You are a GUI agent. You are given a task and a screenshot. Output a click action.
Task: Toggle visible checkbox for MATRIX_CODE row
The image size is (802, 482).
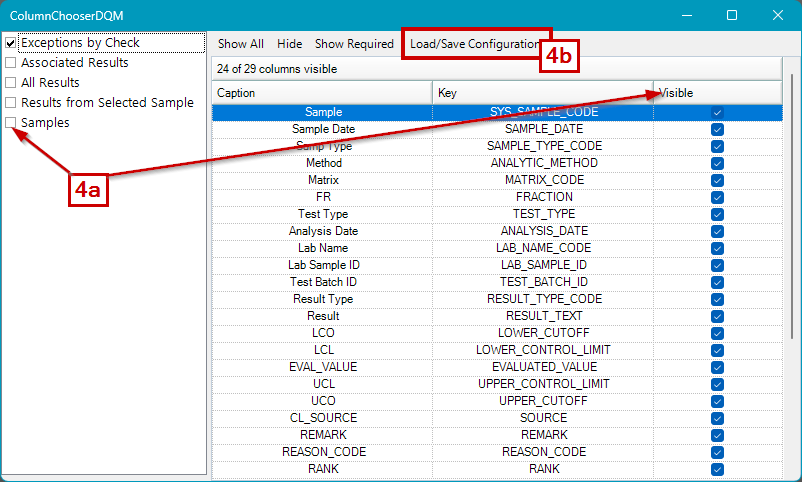(x=717, y=180)
